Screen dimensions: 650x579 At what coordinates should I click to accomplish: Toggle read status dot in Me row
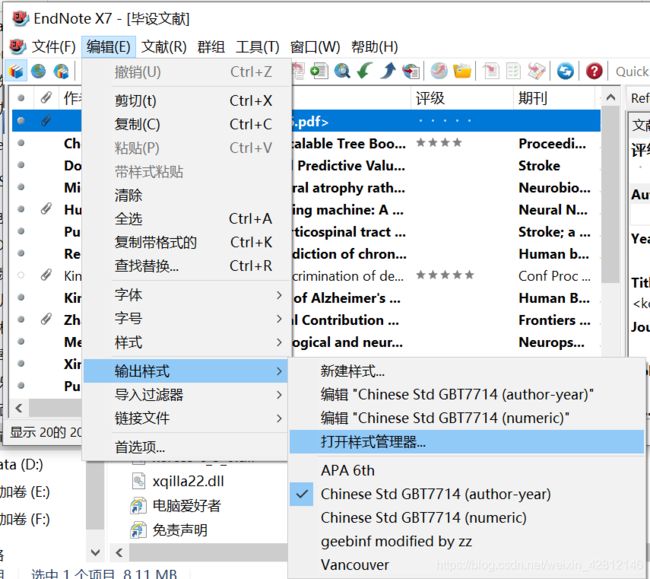(x=21, y=342)
